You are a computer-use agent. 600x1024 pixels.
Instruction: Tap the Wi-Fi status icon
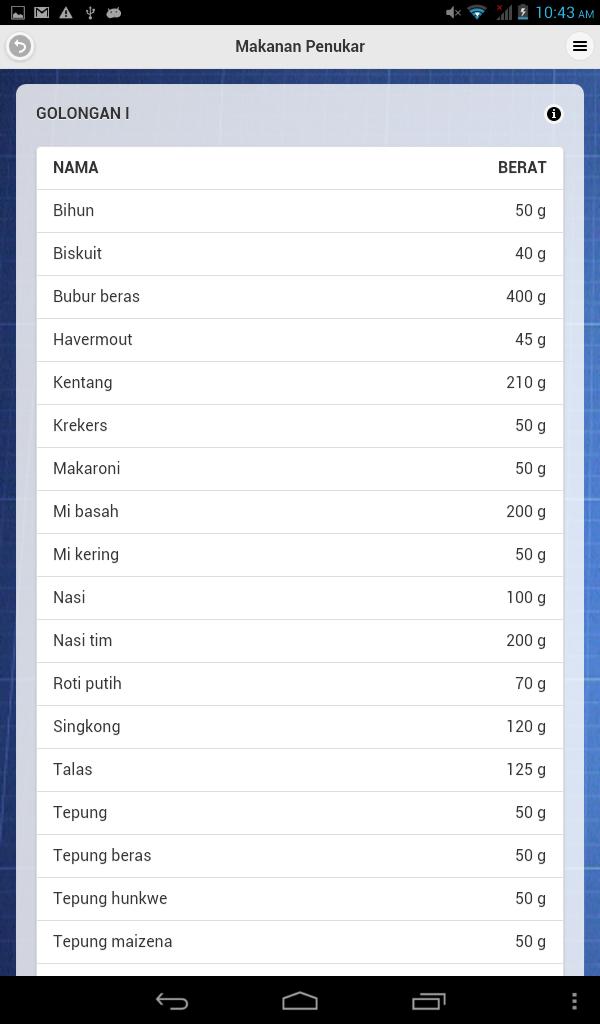coord(477,12)
